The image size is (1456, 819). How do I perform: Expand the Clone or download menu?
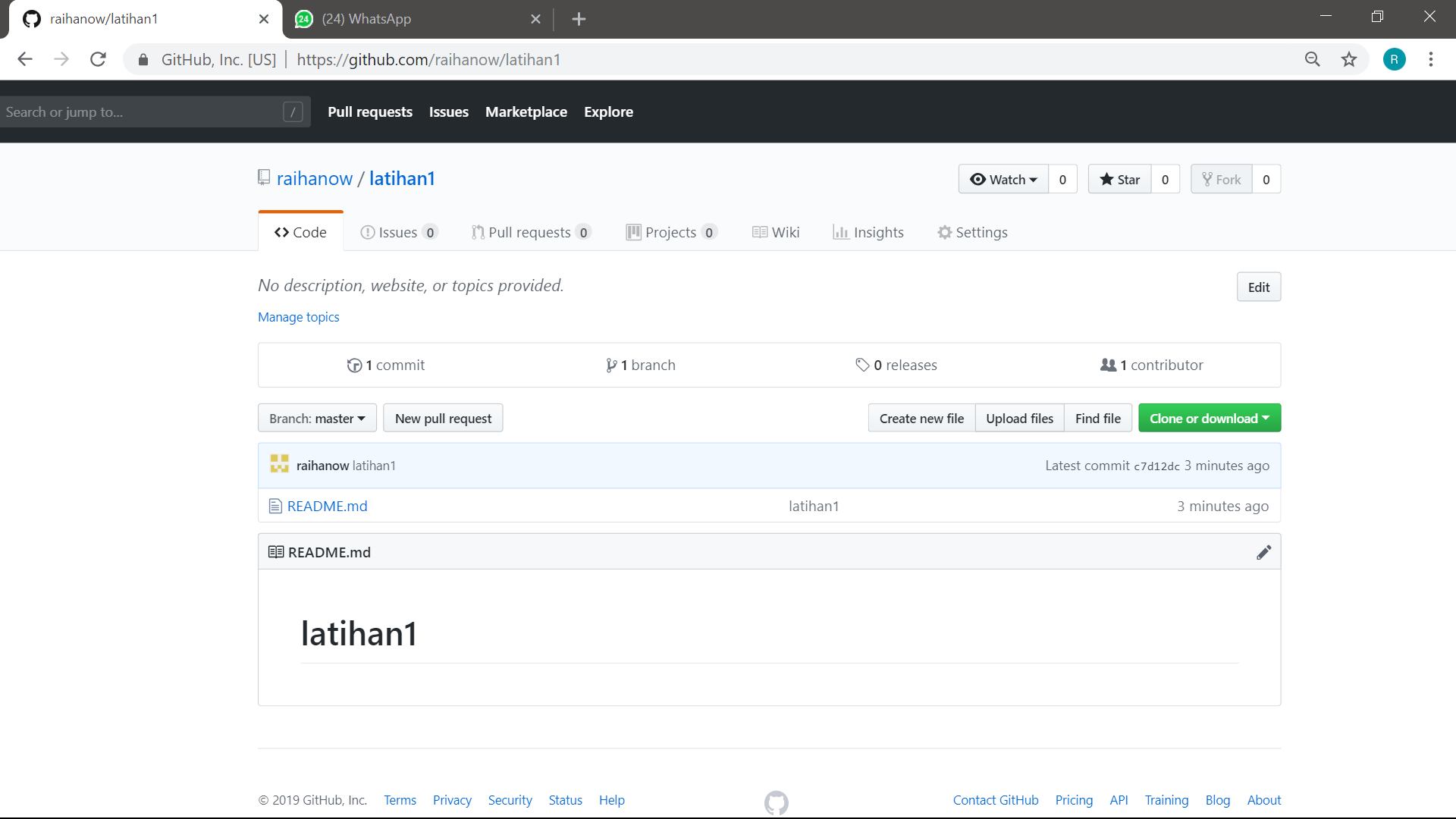point(1209,418)
